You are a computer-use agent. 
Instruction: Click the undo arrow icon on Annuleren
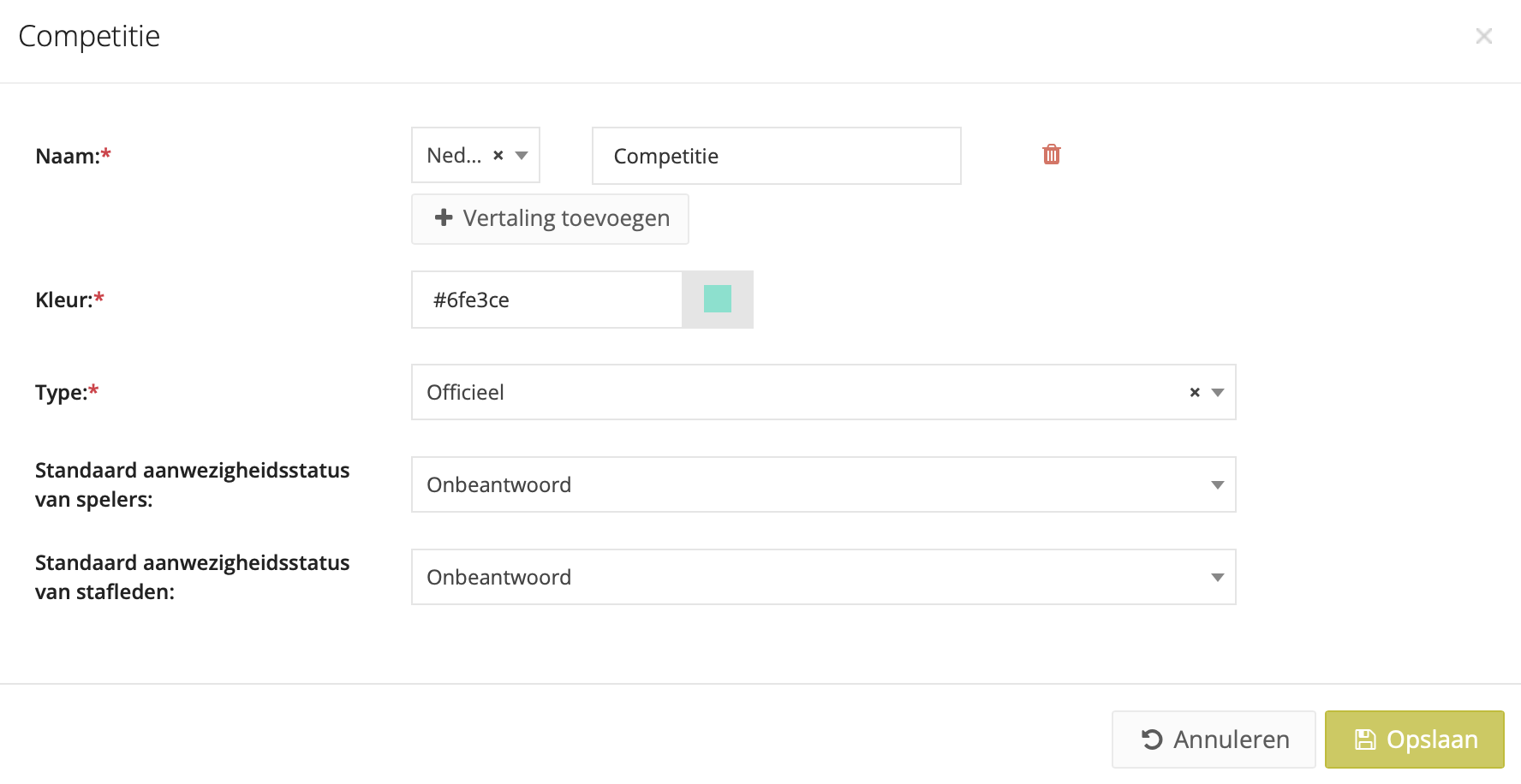[1153, 739]
